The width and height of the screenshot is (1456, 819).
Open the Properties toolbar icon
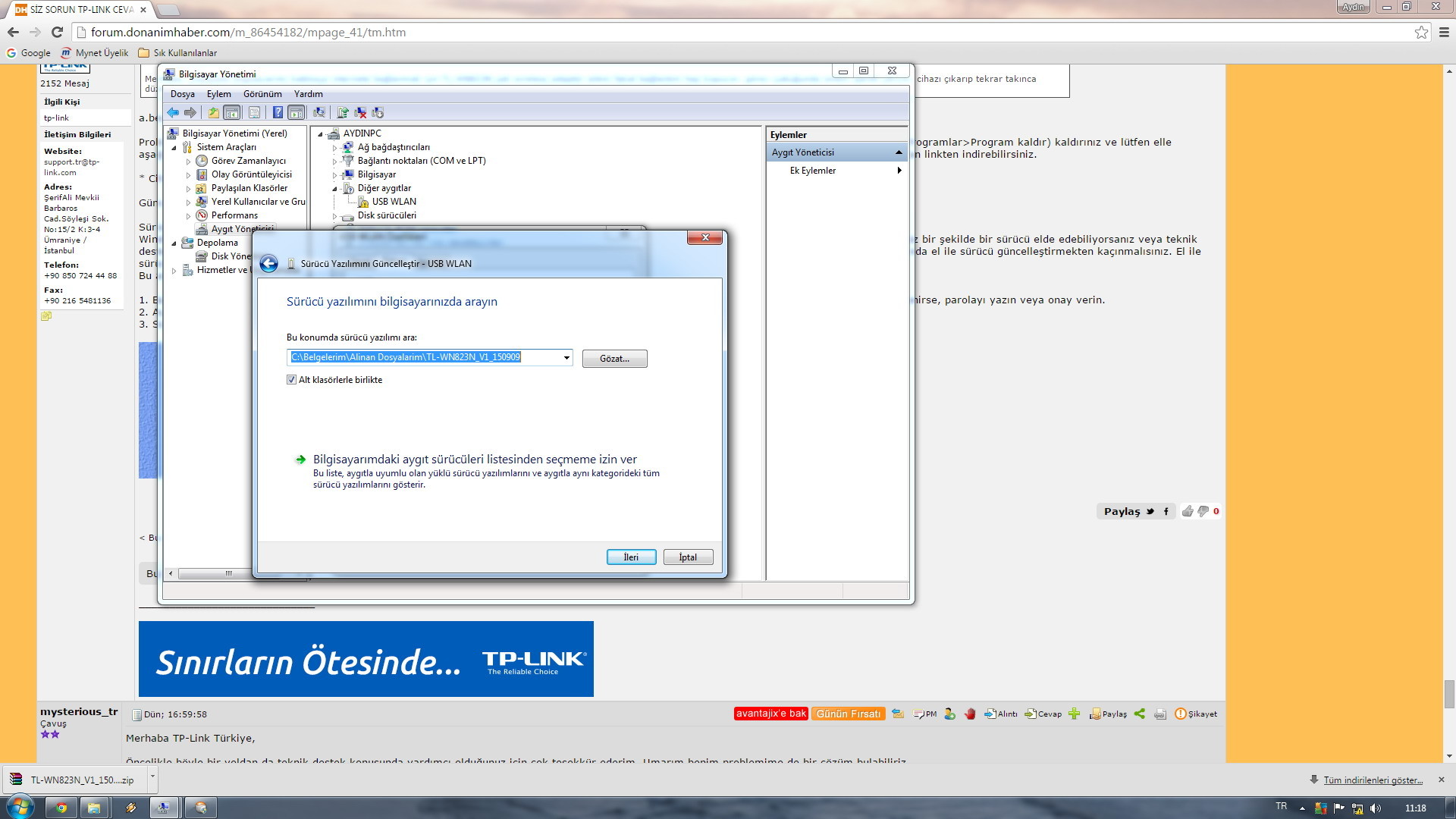(254, 112)
